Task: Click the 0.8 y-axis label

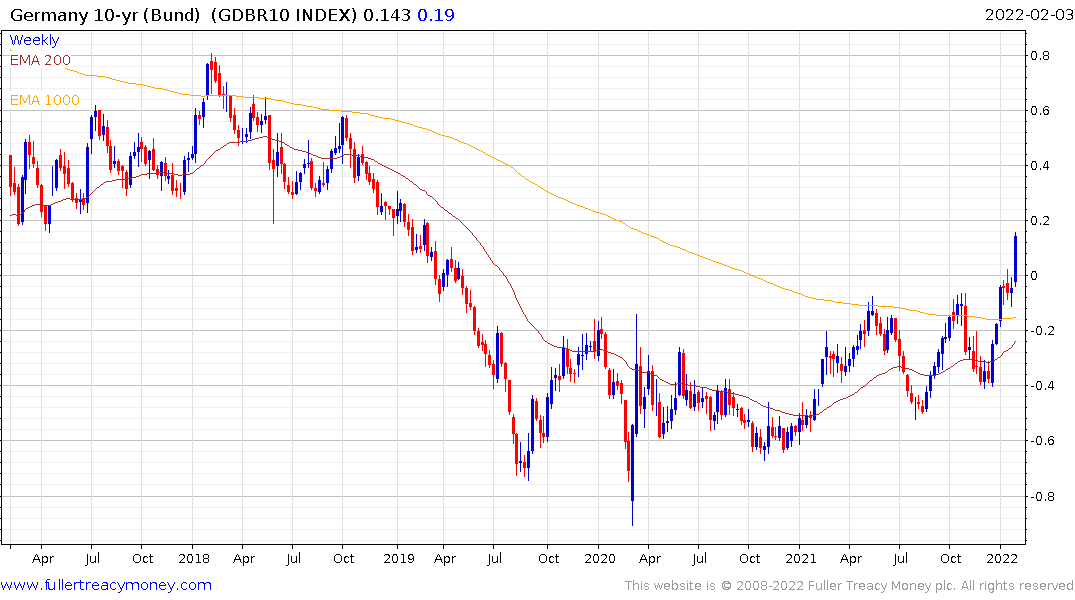Action: click(x=1040, y=56)
